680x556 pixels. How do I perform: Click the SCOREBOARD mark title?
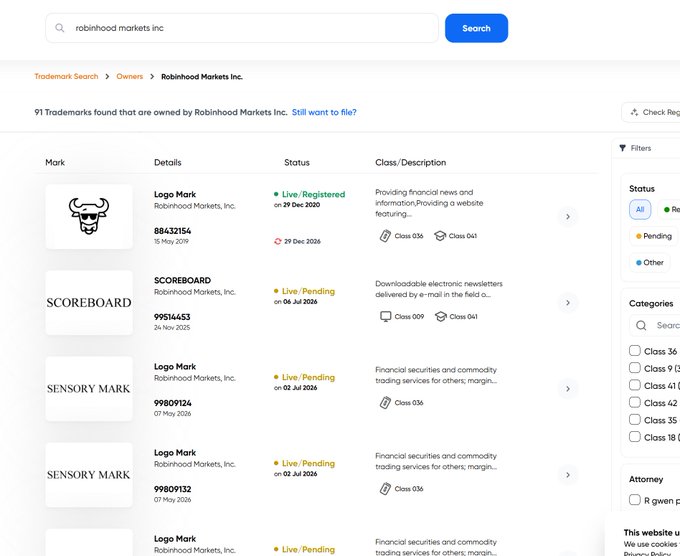click(182, 281)
